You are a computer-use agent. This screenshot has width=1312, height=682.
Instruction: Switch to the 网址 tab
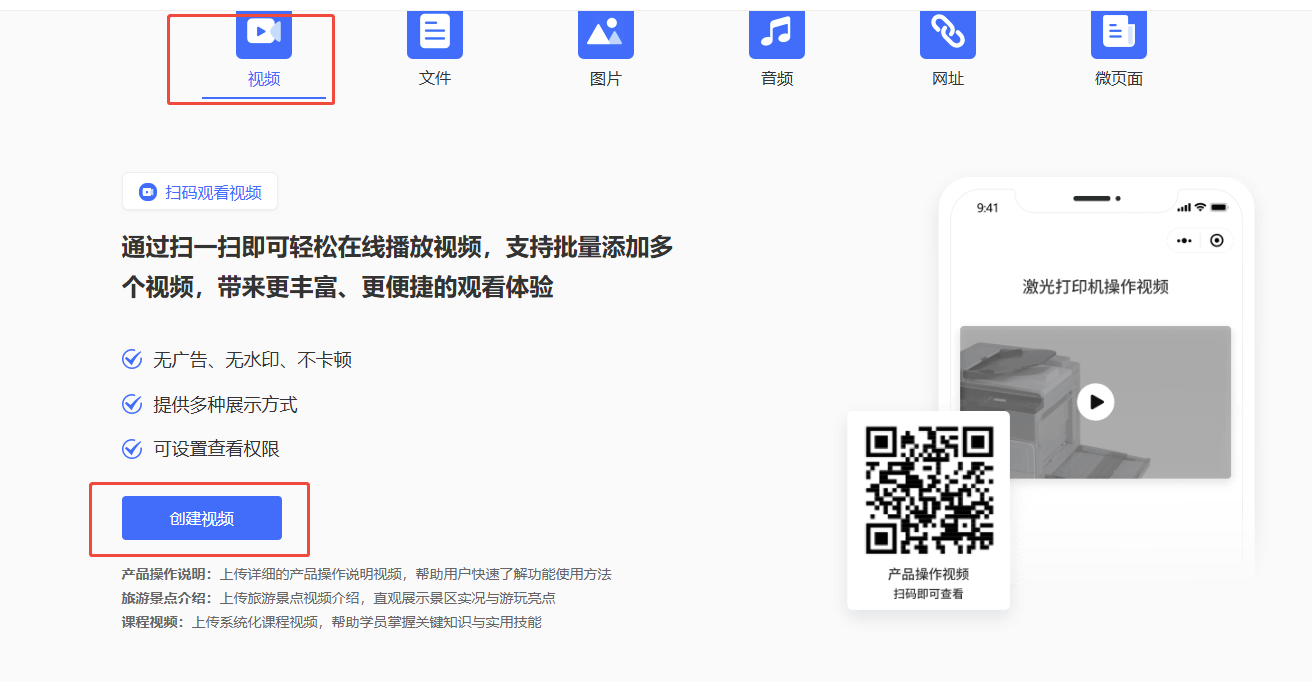[948, 78]
